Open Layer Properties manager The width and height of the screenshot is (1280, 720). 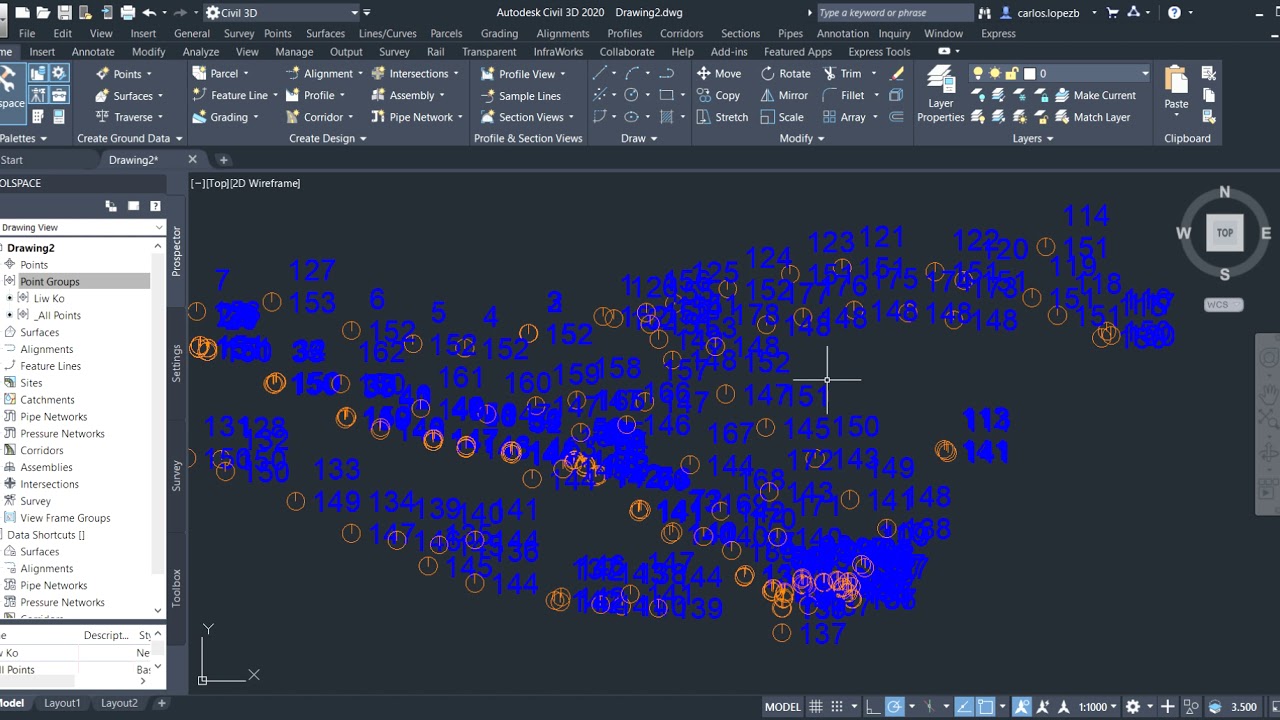pyautogui.click(x=940, y=95)
